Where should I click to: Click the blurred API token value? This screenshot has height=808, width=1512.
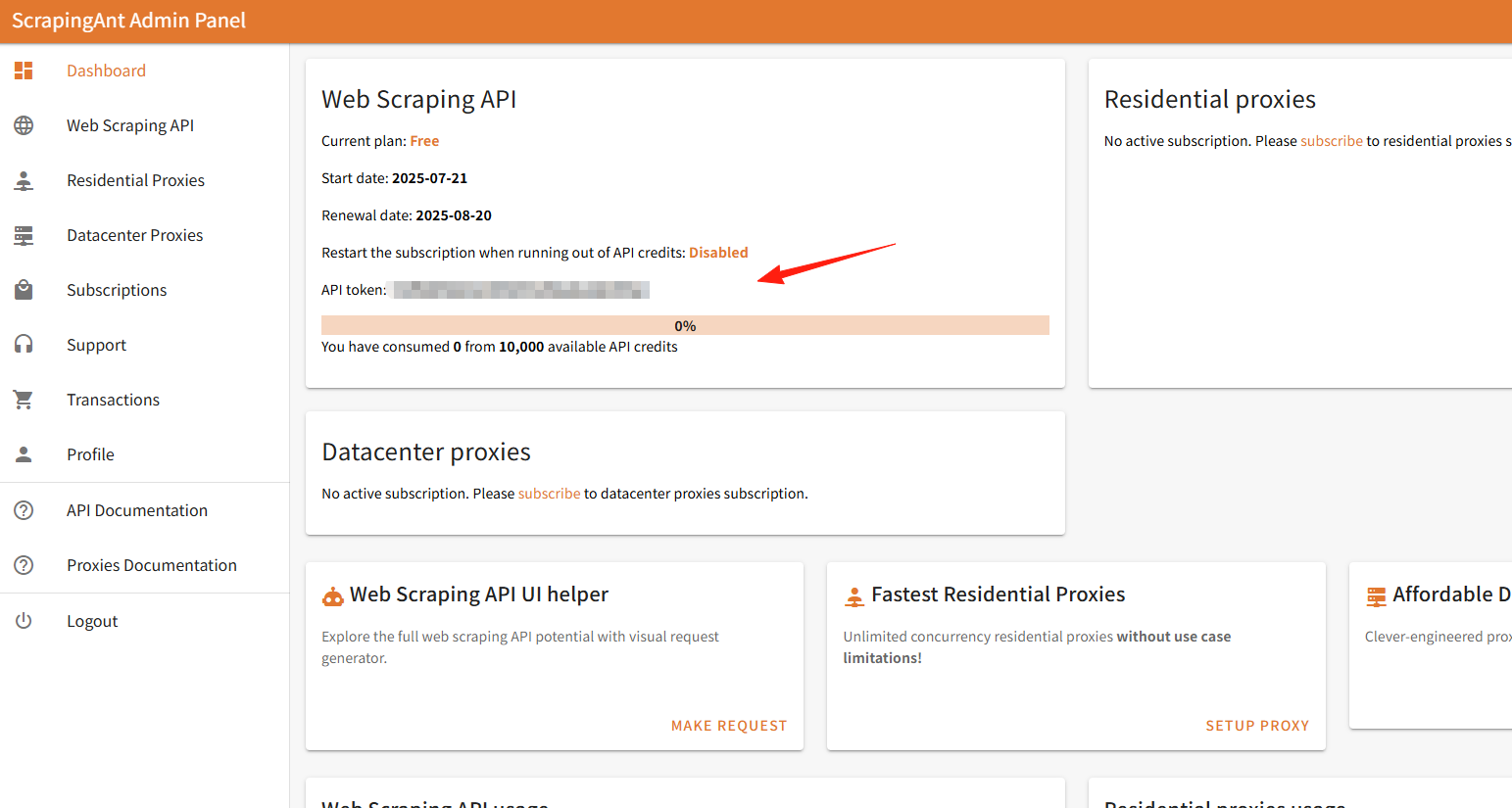(x=521, y=290)
